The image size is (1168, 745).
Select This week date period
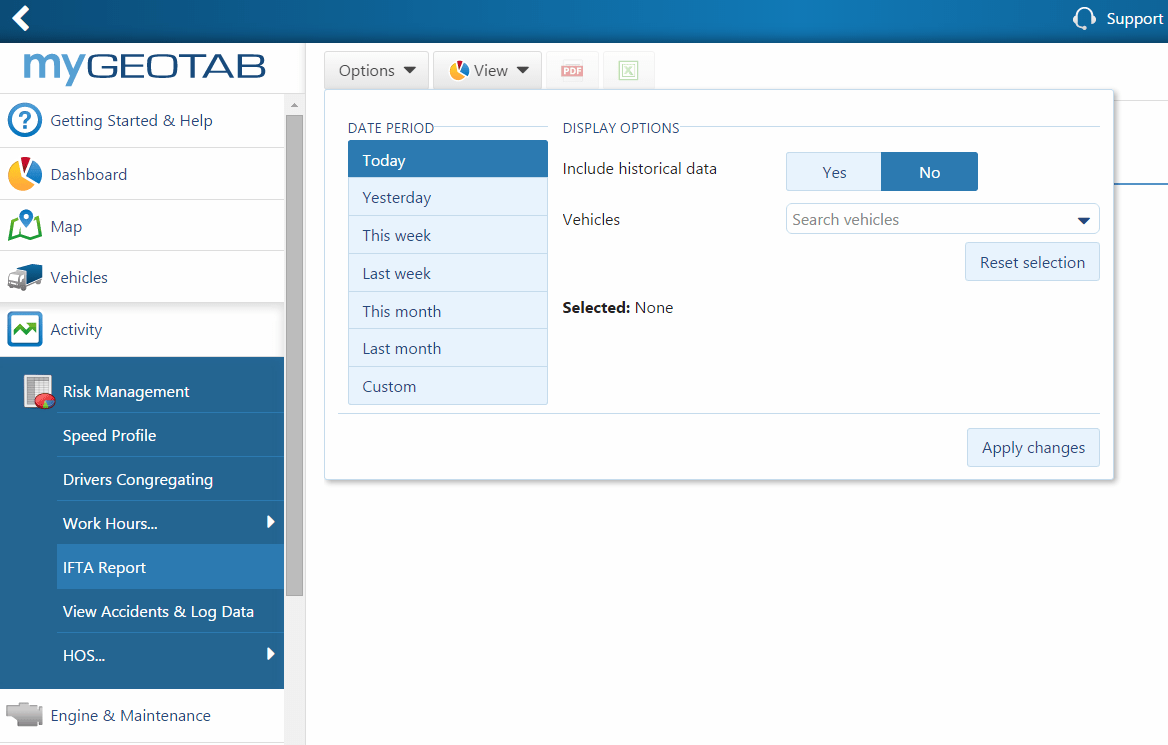click(448, 235)
